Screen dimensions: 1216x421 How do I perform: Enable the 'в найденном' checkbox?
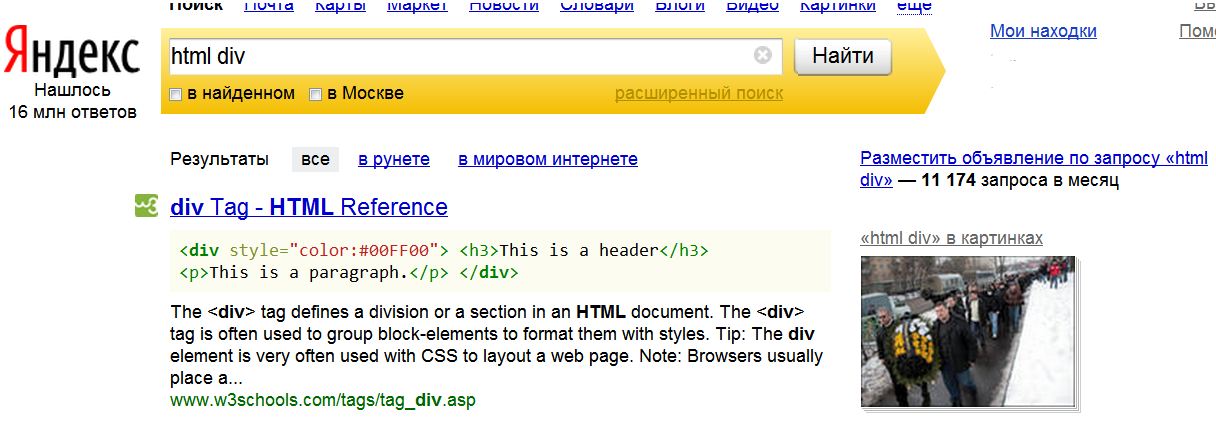(x=176, y=94)
